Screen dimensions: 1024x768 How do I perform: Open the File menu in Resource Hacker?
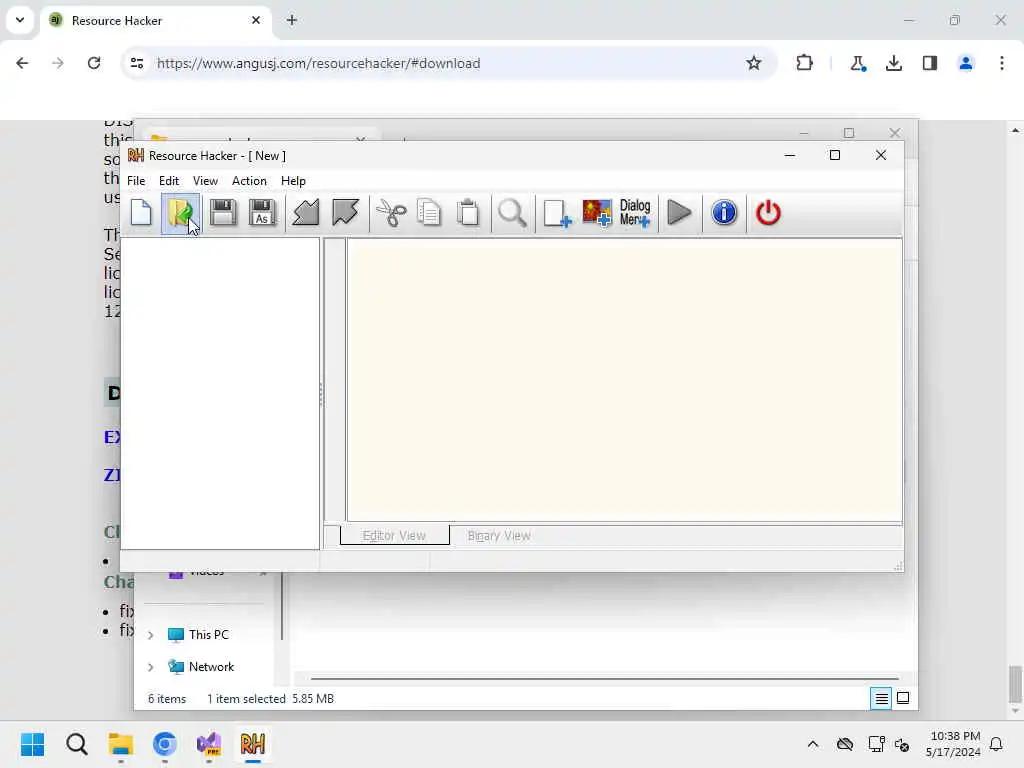(x=136, y=181)
